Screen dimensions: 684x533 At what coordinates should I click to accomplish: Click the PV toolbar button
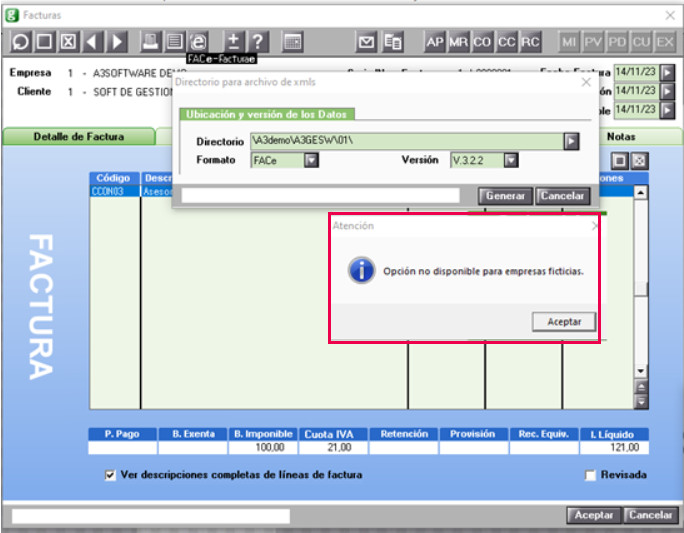pos(593,42)
